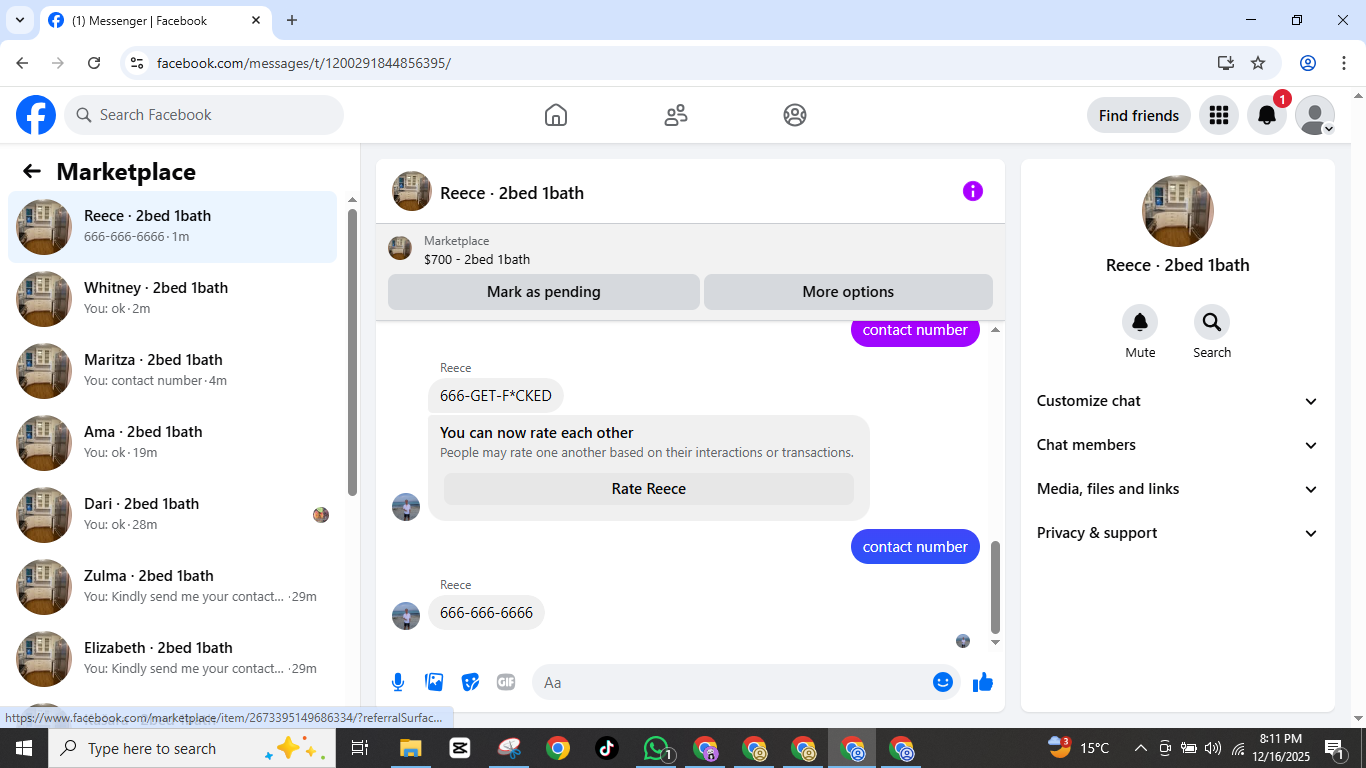Screen dimensions: 1366x768
Task: Search in conversation using magnifier icon
Action: [x=1212, y=322]
